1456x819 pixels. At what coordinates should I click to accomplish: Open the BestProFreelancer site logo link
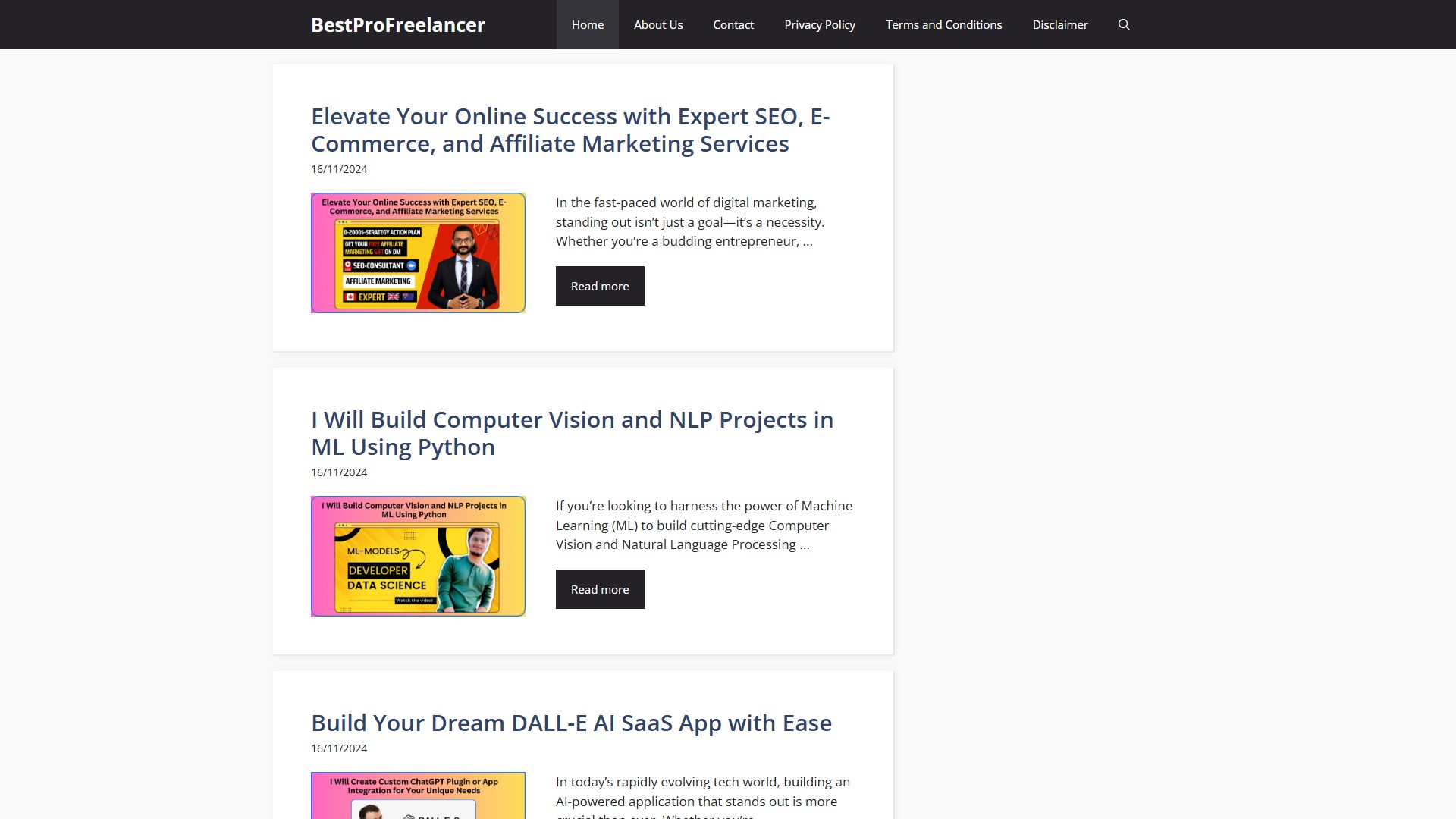click(x=397, y=25)
